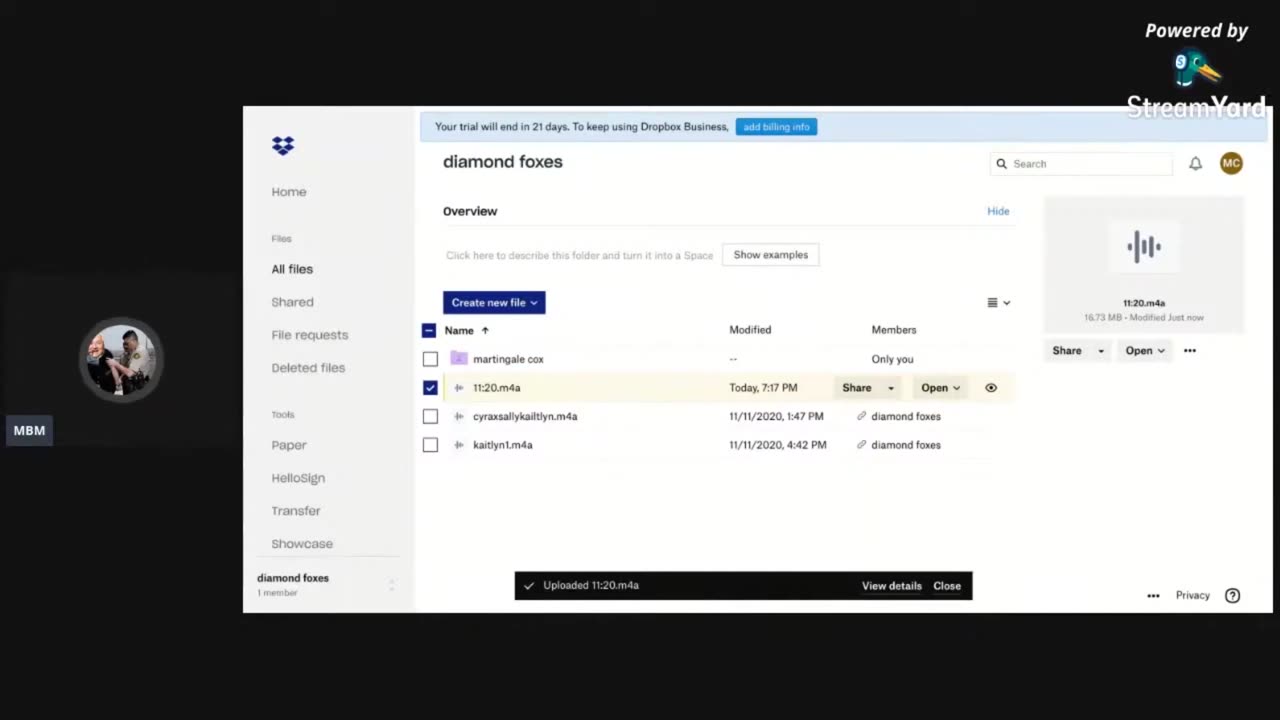
Task: Click Share button in preview pane
Action: pos(1067,351)
